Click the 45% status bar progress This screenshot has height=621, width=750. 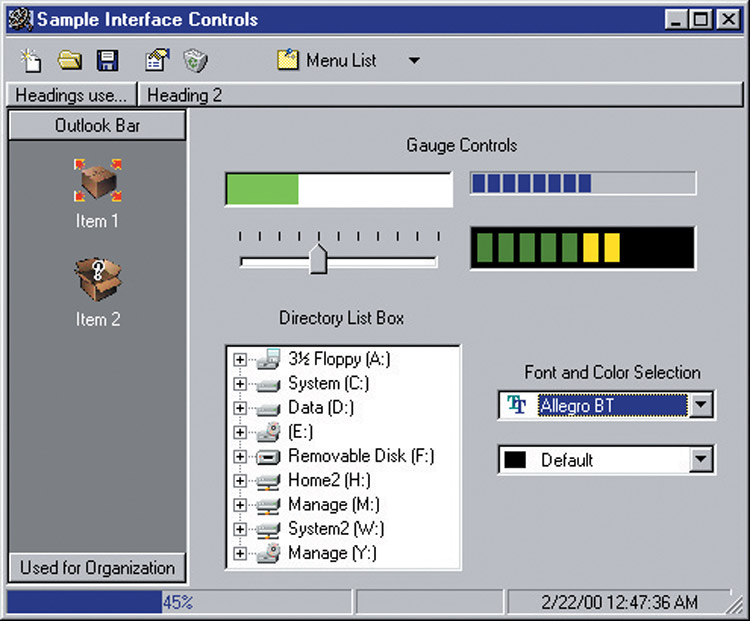179,602
